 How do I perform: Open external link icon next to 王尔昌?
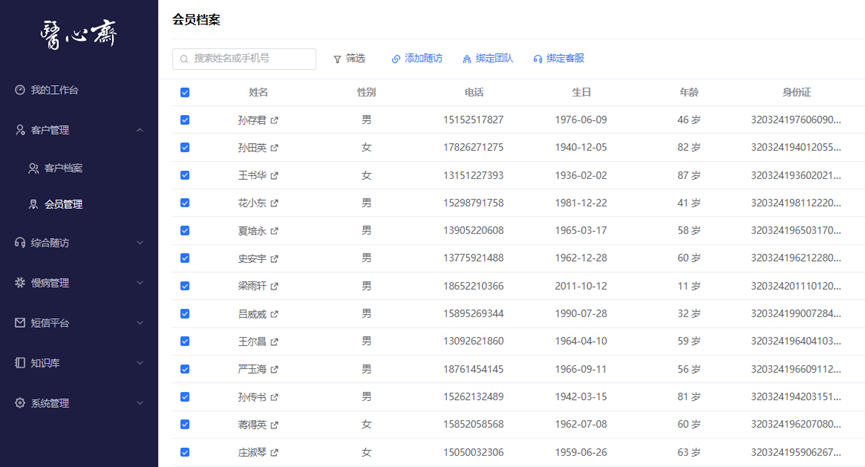(x=274, y=342)
